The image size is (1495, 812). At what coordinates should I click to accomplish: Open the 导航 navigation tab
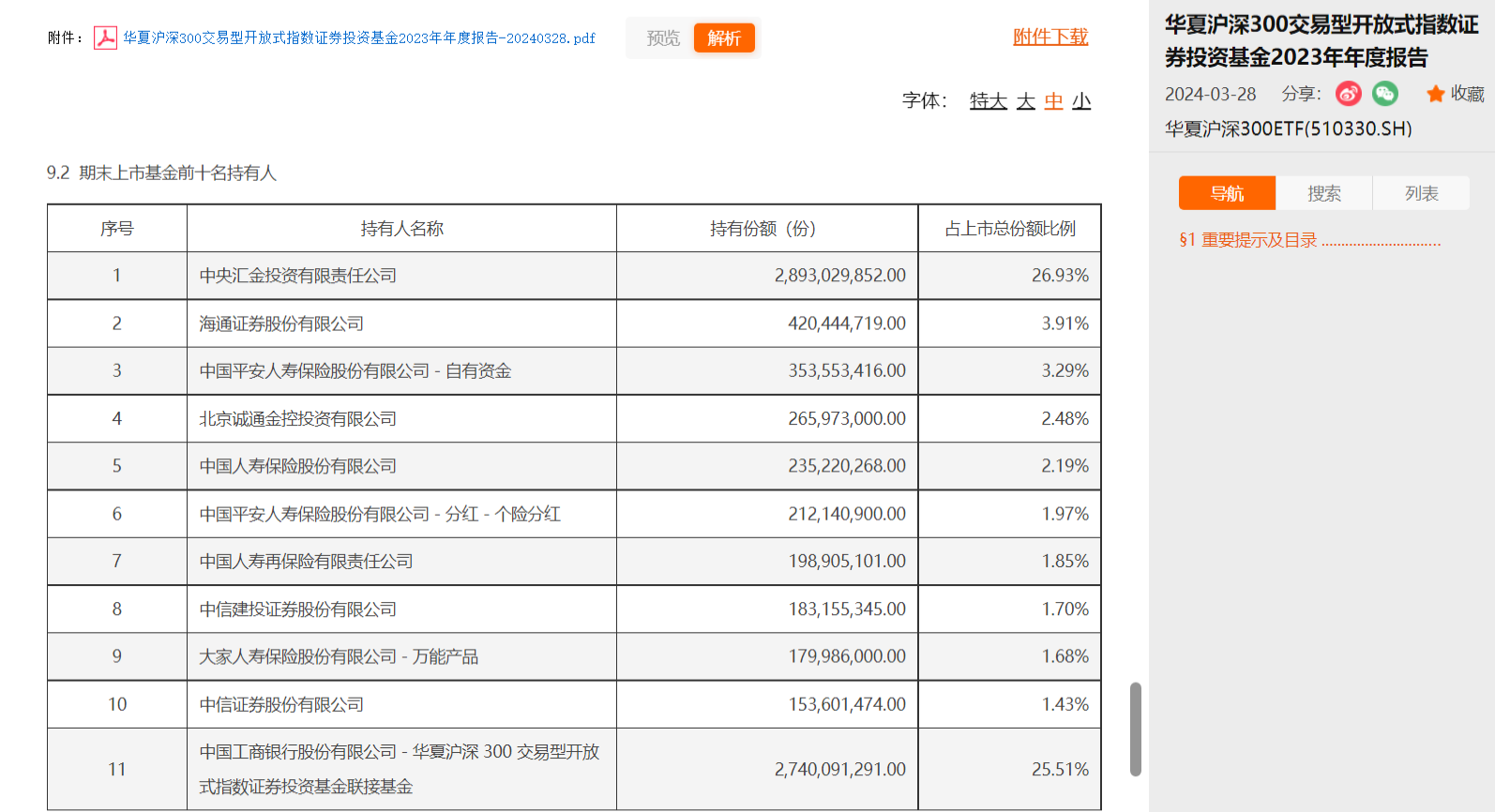tap(1227, 193)
